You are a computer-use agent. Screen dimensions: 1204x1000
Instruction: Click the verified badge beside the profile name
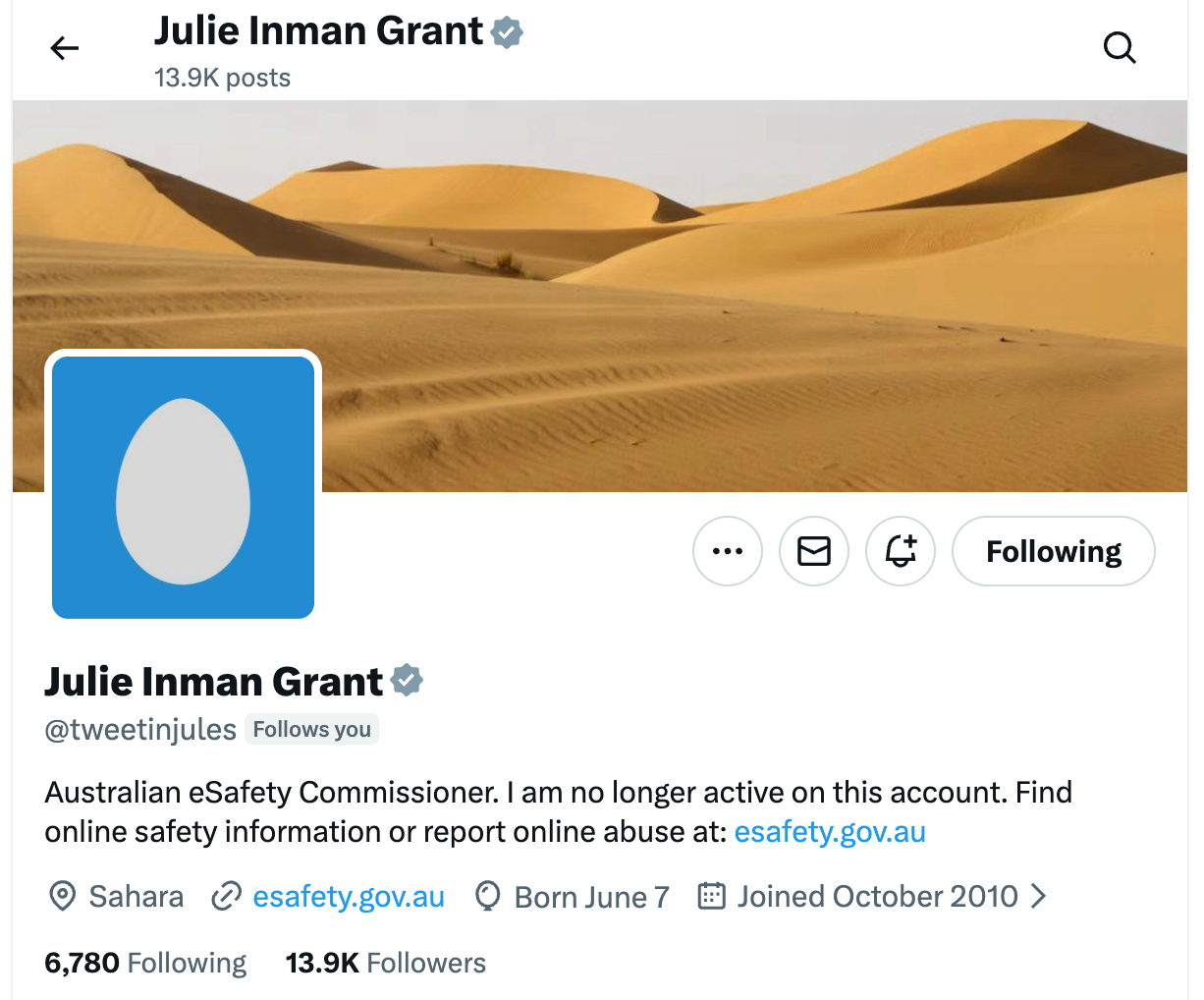click(407, 681)
